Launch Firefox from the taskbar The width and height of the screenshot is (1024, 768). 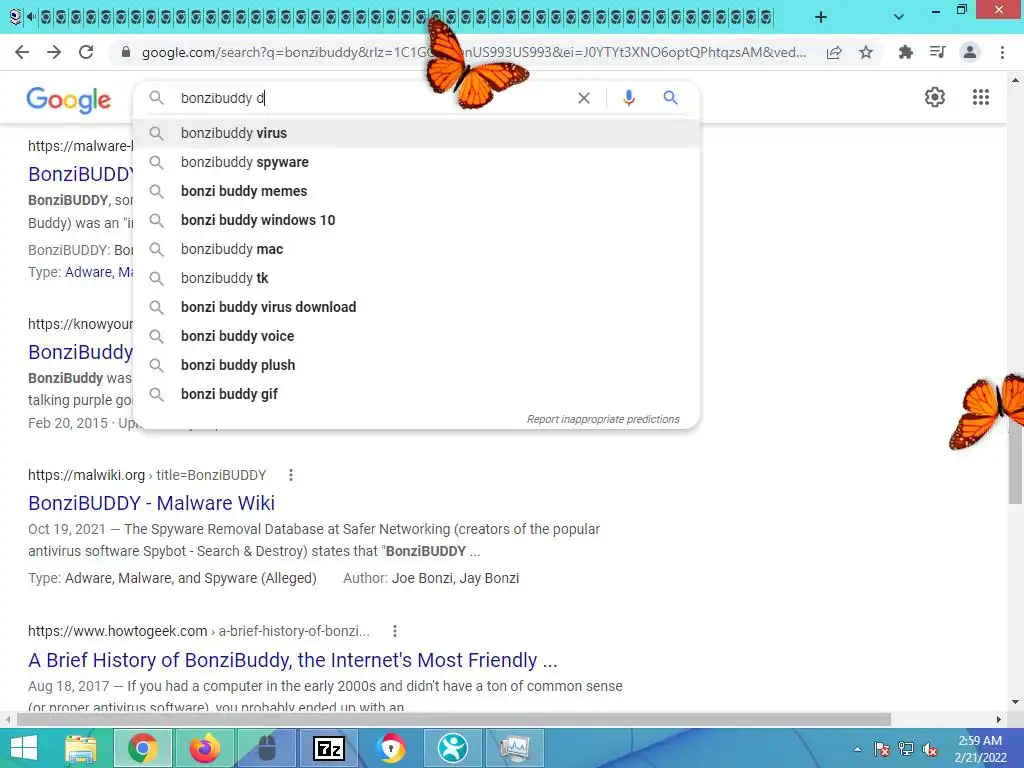click(204, 748)
